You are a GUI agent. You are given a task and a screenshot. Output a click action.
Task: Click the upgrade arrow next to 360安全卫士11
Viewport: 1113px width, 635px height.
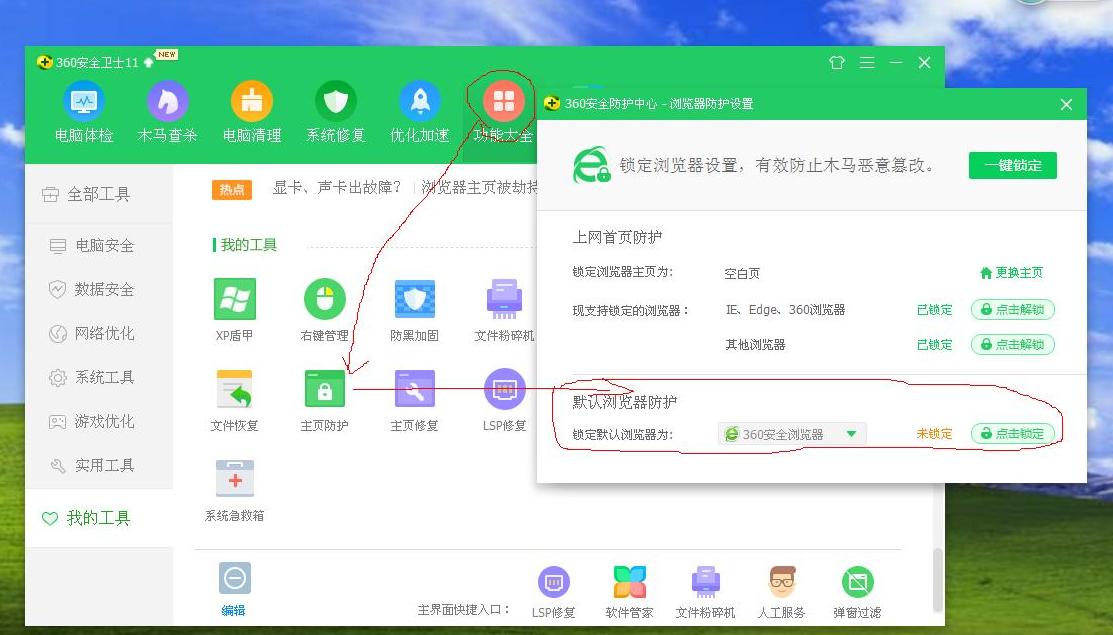pos(148,62)
